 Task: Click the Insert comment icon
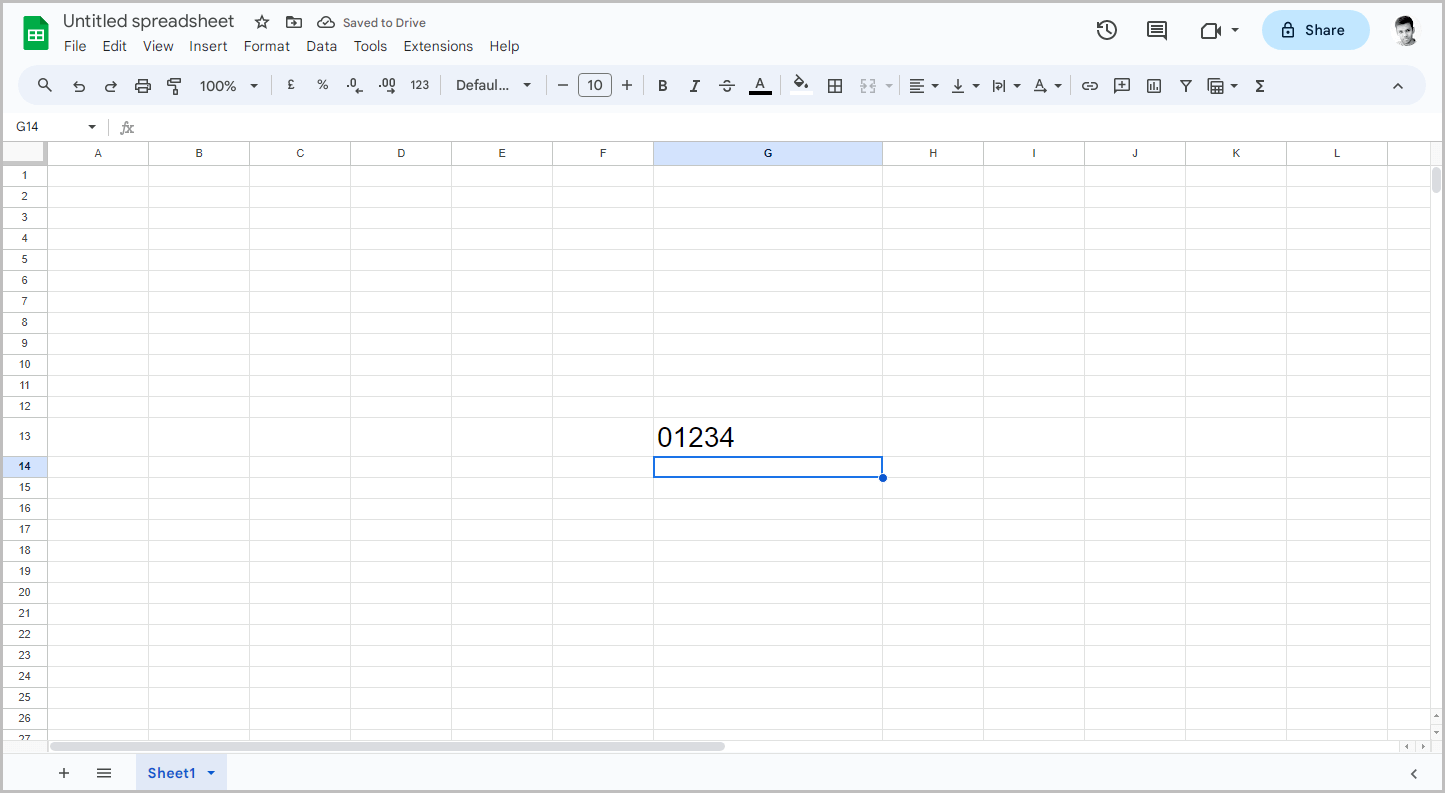point(1121,85)
